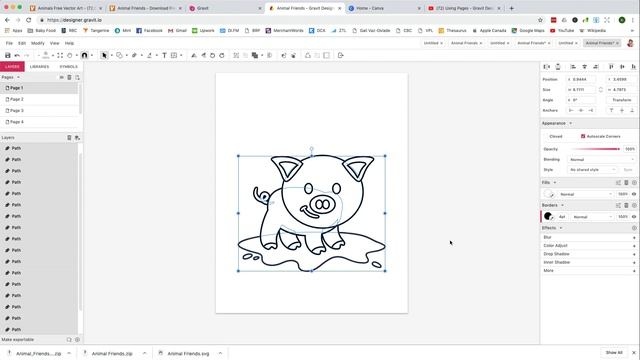Click the Export icon in toolbar
This screenshot has height=360, width=640.
point(340,55)
